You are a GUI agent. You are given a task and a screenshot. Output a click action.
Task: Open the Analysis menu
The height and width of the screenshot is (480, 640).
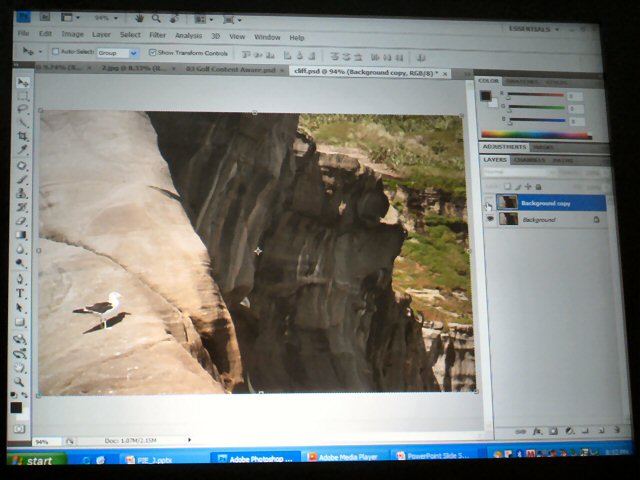click(189, 36)
